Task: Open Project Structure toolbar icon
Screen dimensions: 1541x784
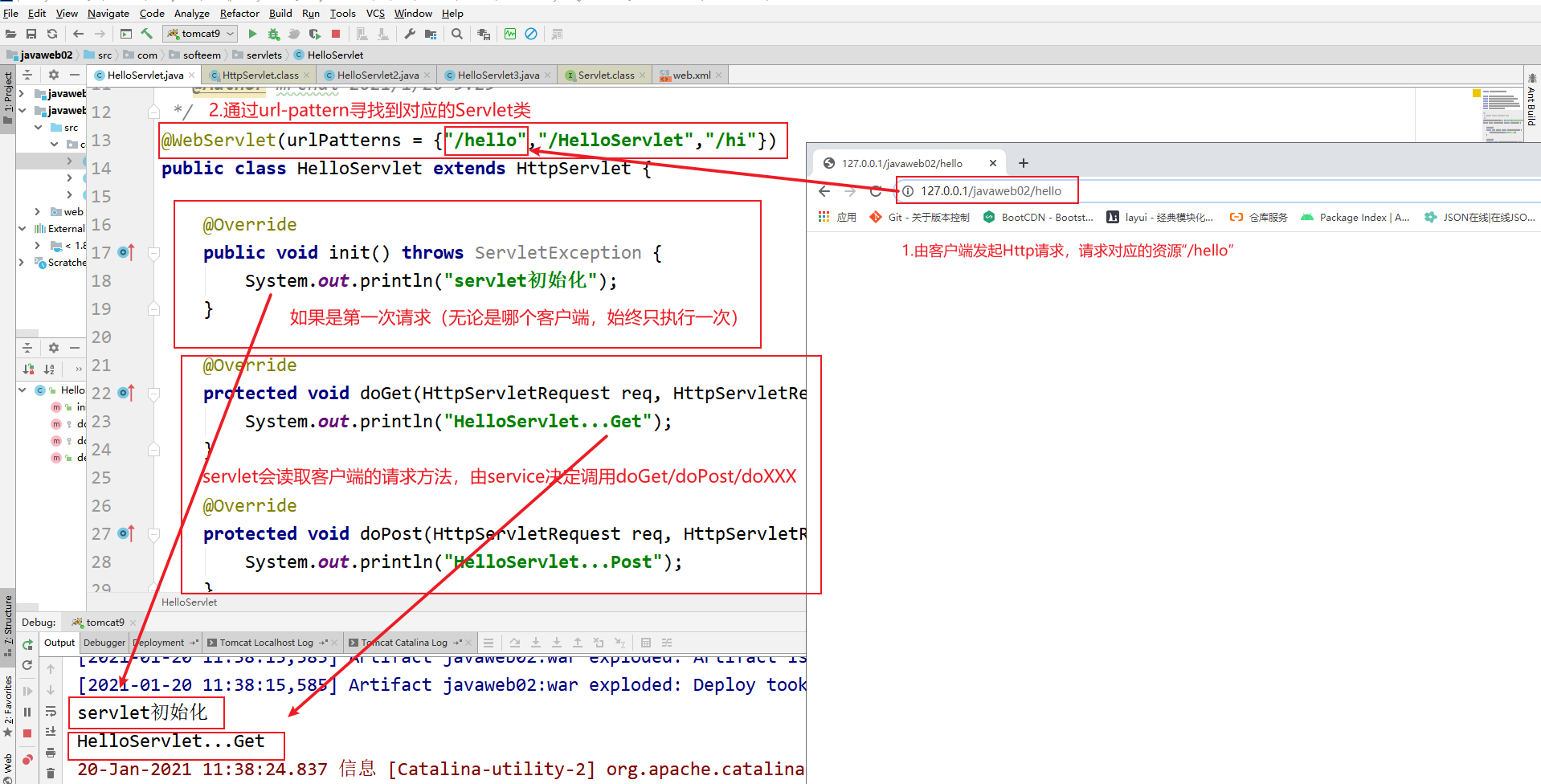Action: (431, 34)
